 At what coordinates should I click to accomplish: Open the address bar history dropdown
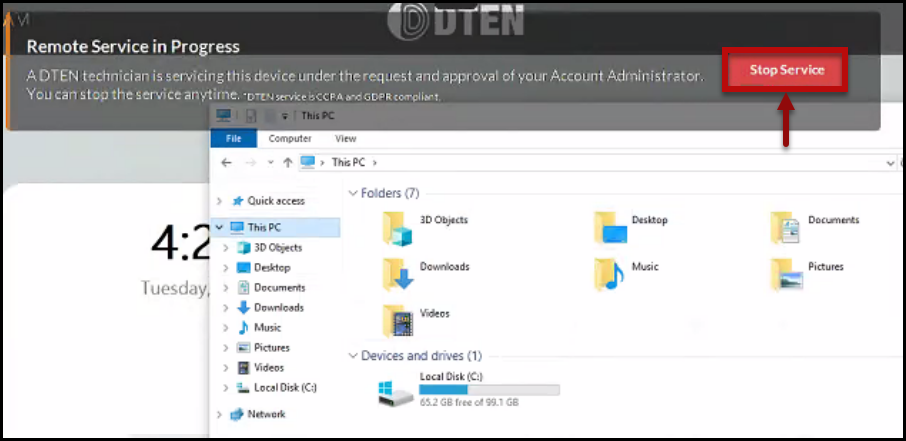(x=890, y=164)
